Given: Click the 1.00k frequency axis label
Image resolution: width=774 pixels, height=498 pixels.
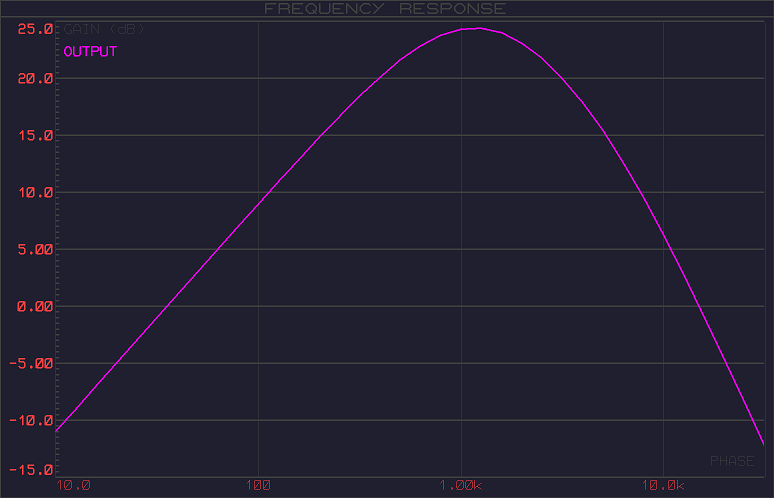Looking at the screenshot, I should [x=461, y=485].
